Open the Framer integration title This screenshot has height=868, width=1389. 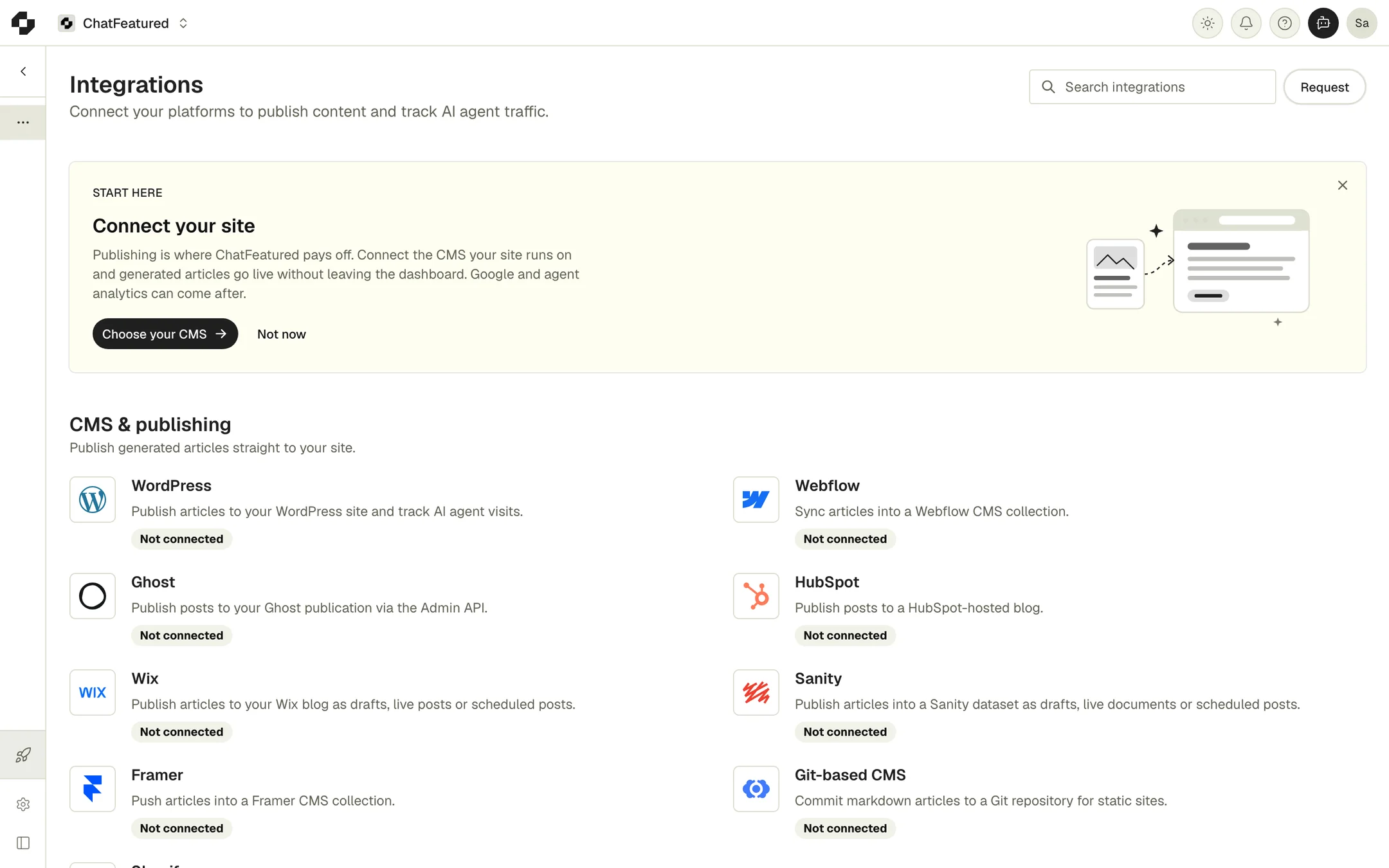click(x=157, y=775)
